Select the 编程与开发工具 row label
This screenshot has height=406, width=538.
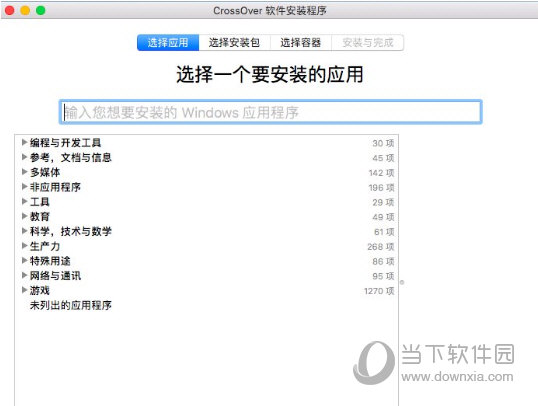65,142
